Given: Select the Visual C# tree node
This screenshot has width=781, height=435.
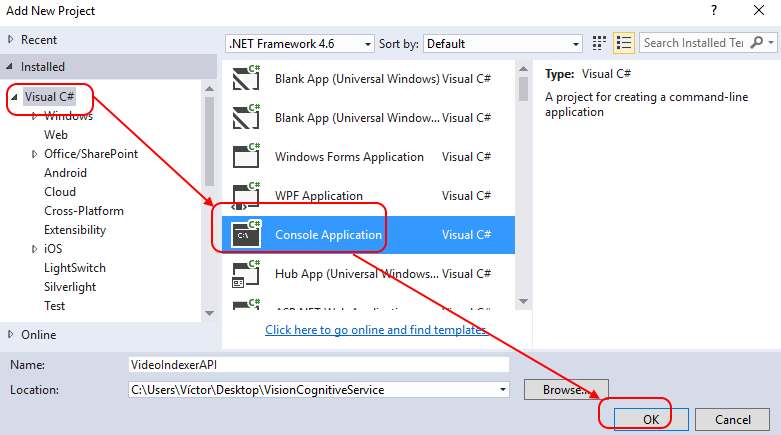Looking at the screenshot, I should [49, 97].
